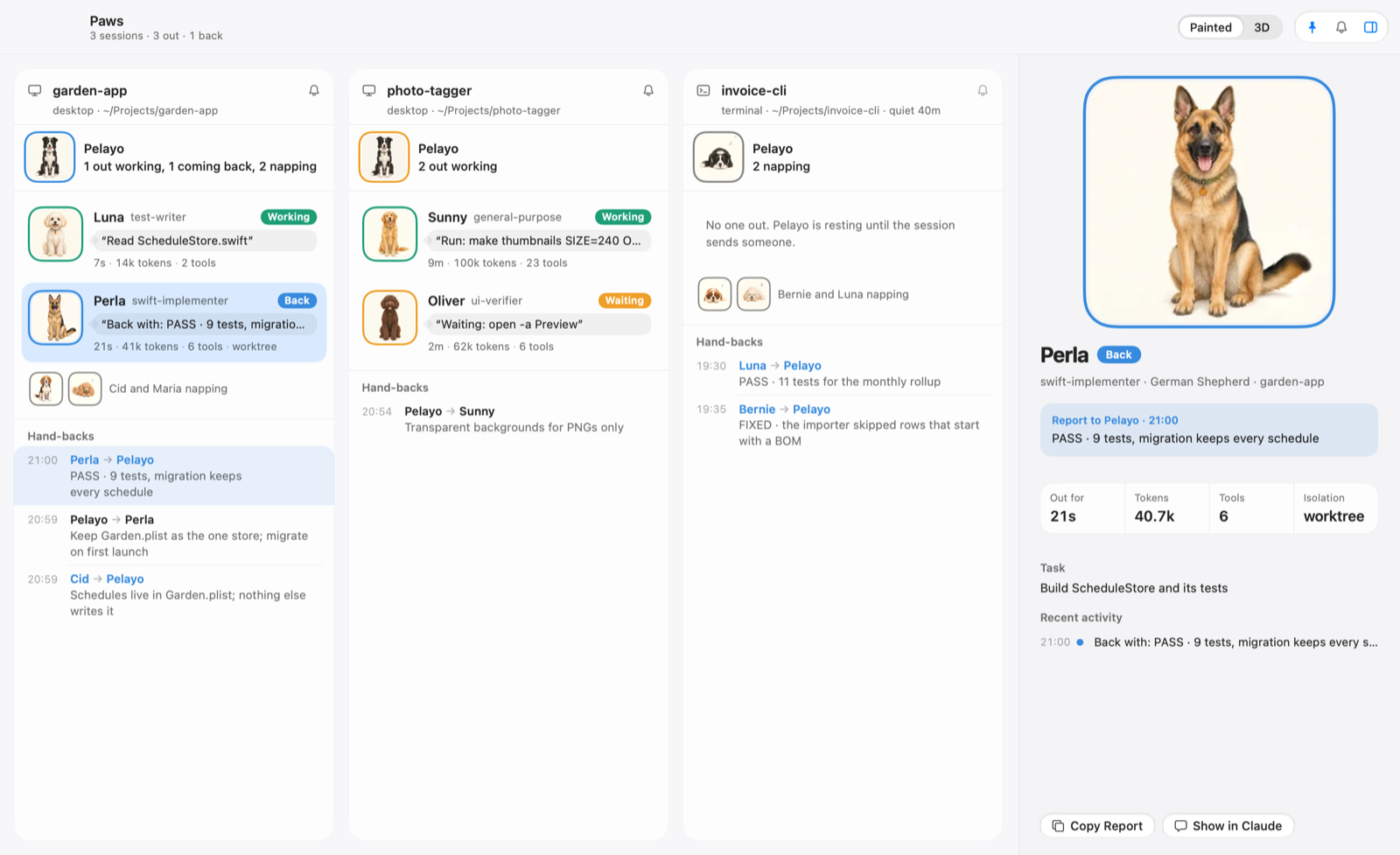1400x855 pixels.
Task: Toggle the photo-tagger notification bell
Action: pyautogui.click(x=648, y=90)
